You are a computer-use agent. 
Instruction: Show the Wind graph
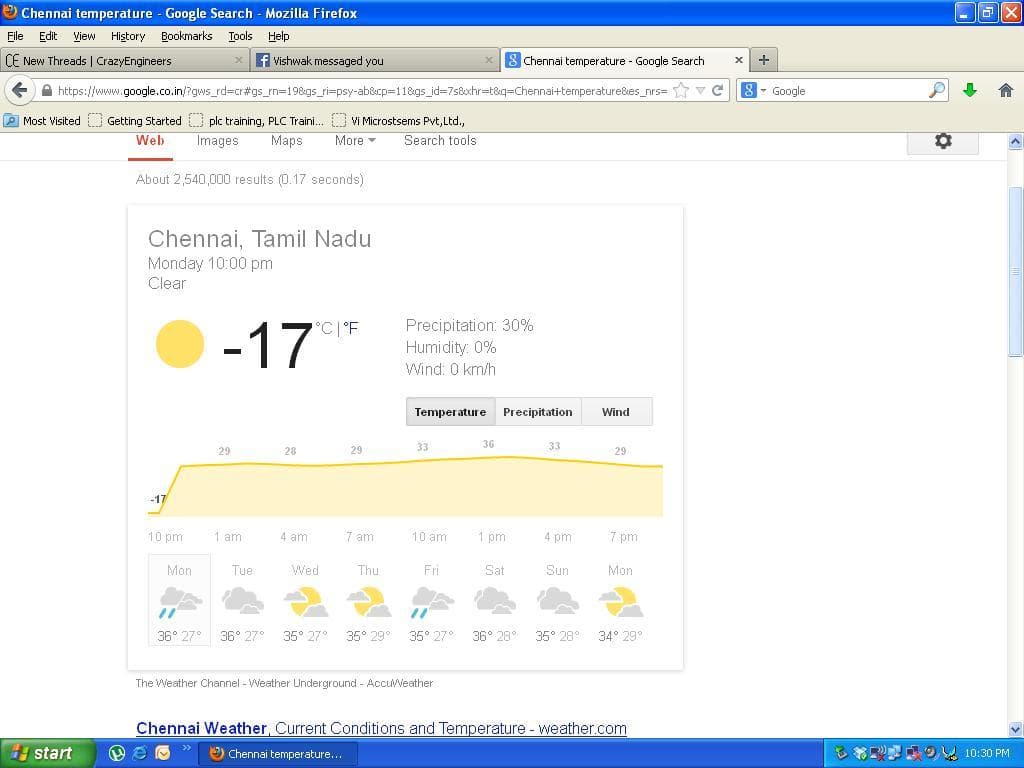[616, 412]
